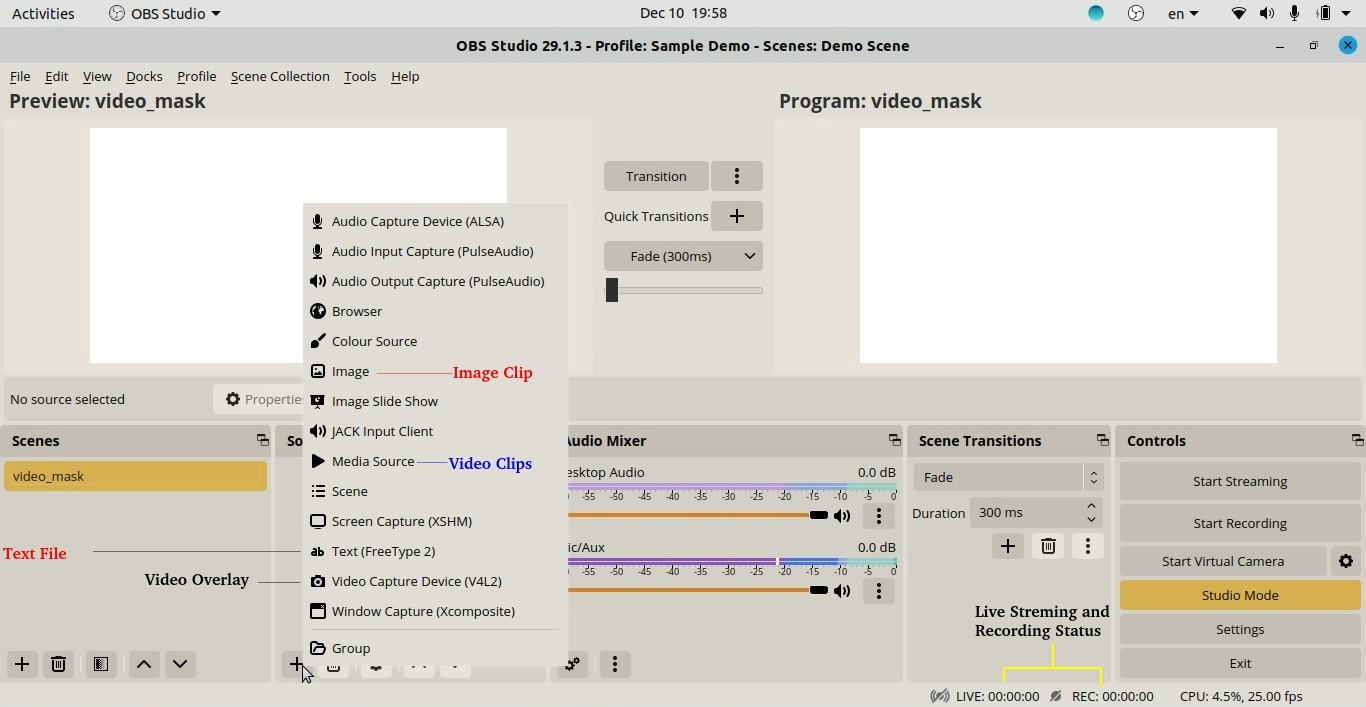Image resolution: width=1366 pixels, height=707 pixels.
Task: Add Video Capture Device (V4L2)
Action: (x=435, y=581)
